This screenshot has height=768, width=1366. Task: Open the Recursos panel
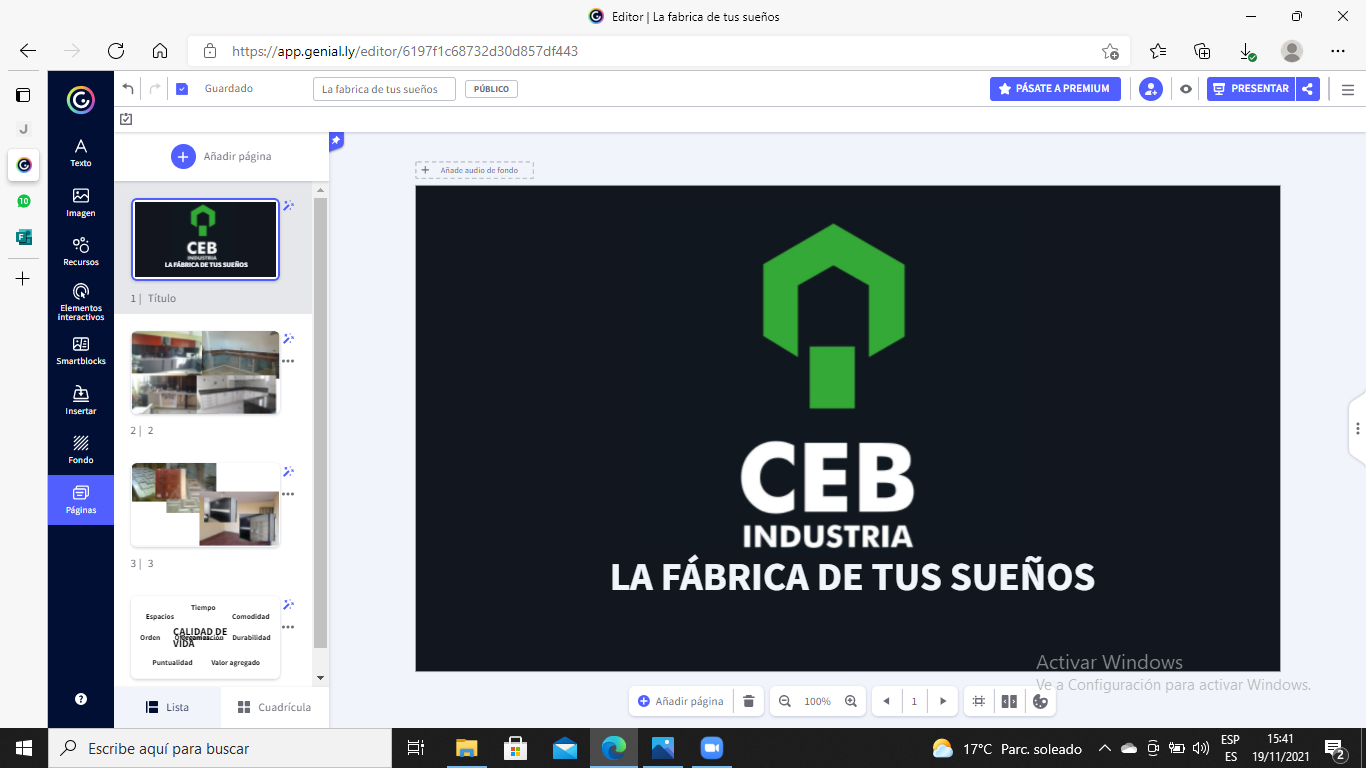[x=80, y=252]
